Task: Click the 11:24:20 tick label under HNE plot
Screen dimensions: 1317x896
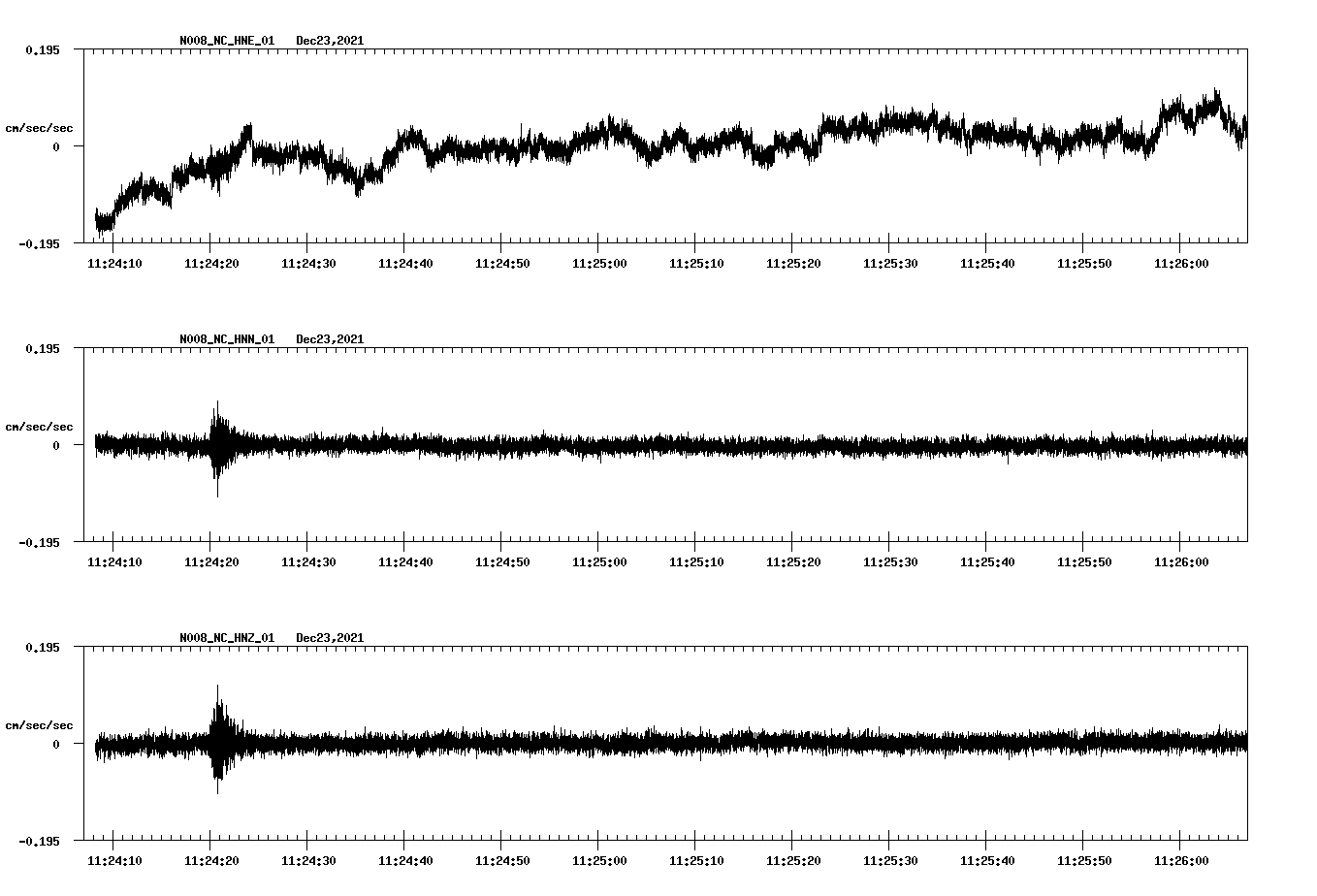Action: [211, 263]
